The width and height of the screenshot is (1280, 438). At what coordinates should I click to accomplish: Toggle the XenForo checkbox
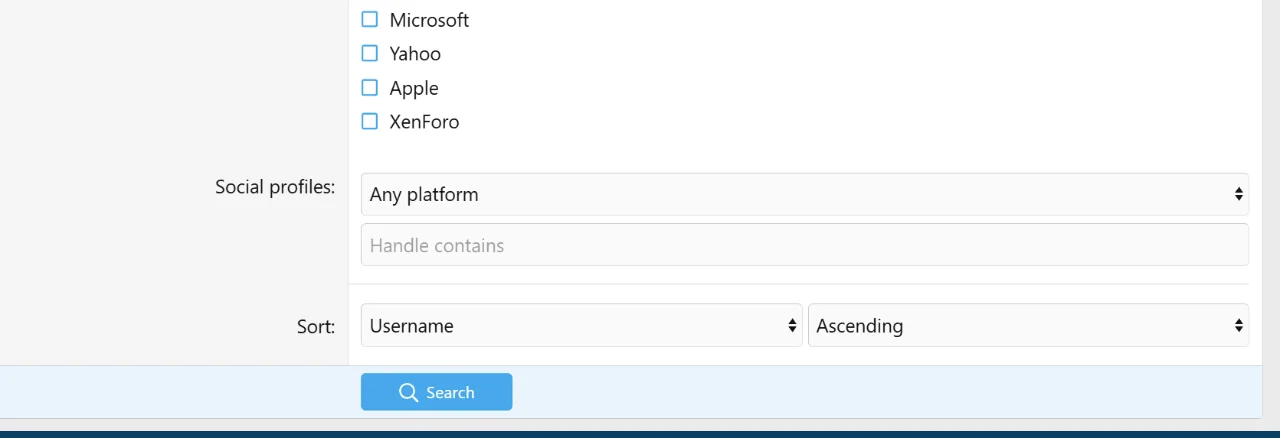click(370, 121)
